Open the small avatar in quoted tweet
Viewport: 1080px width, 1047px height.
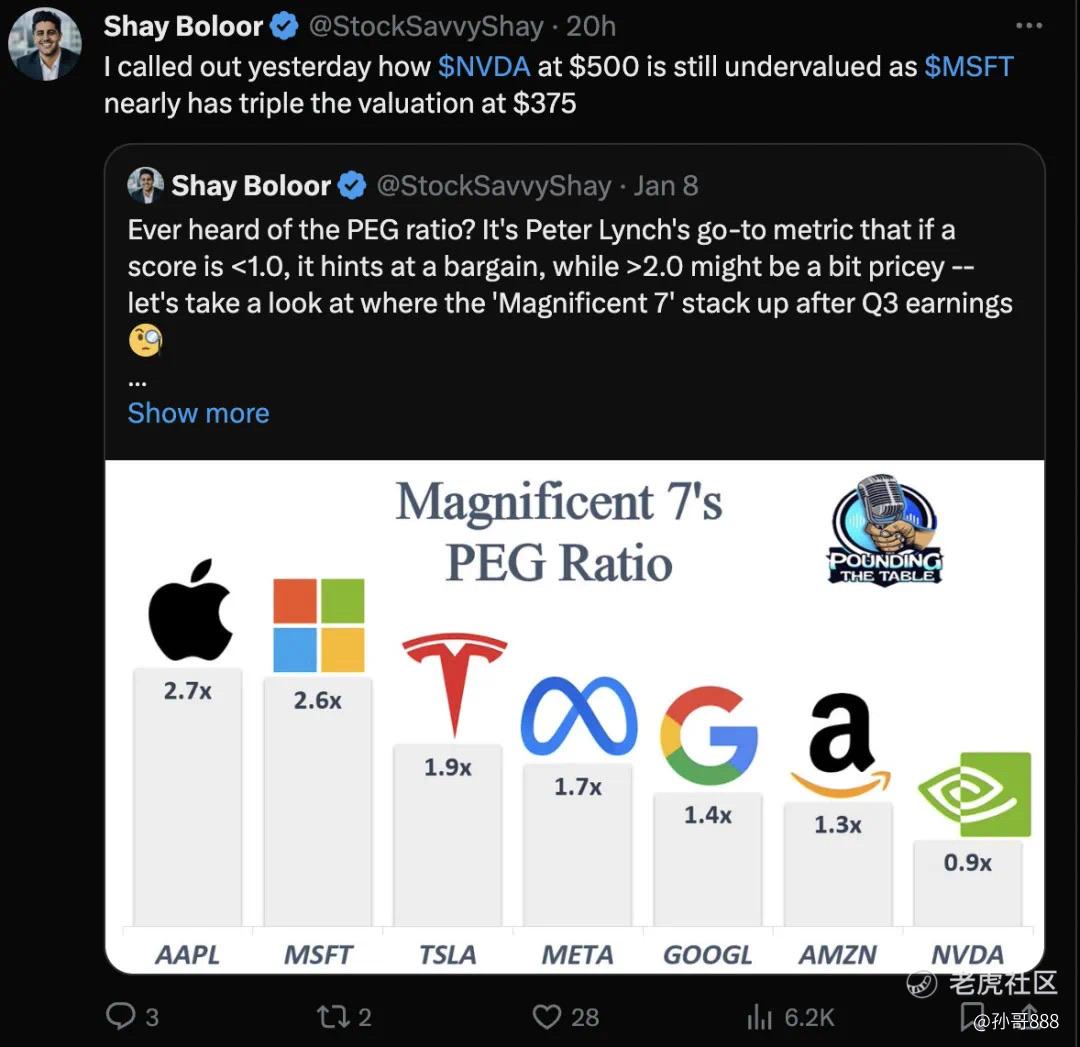(x=146, y=185)
